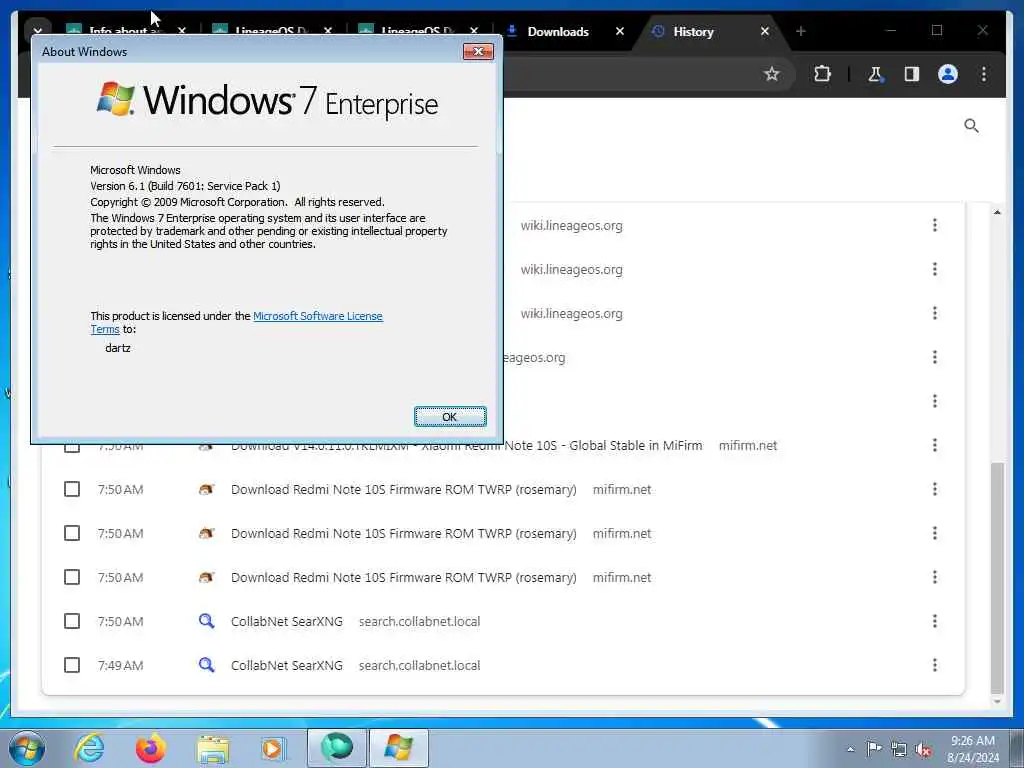Image resolution: width=1024 pixels, height=768 pixels.
Task: Open actions menu for 7:50 AM CollabNet SearXNG
Action: point(935,621)
